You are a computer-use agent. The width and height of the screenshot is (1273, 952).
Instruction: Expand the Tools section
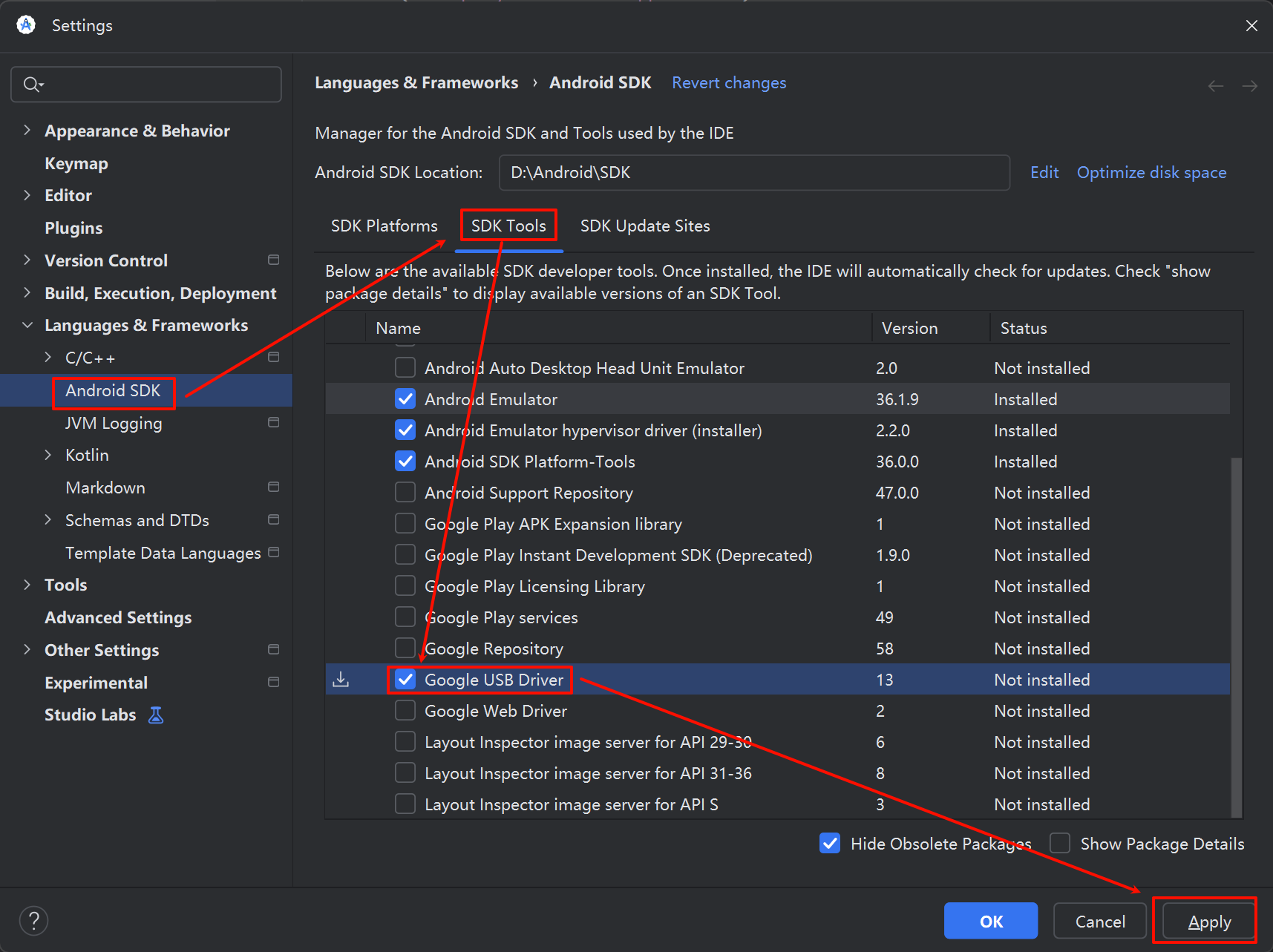click(27, 585)
